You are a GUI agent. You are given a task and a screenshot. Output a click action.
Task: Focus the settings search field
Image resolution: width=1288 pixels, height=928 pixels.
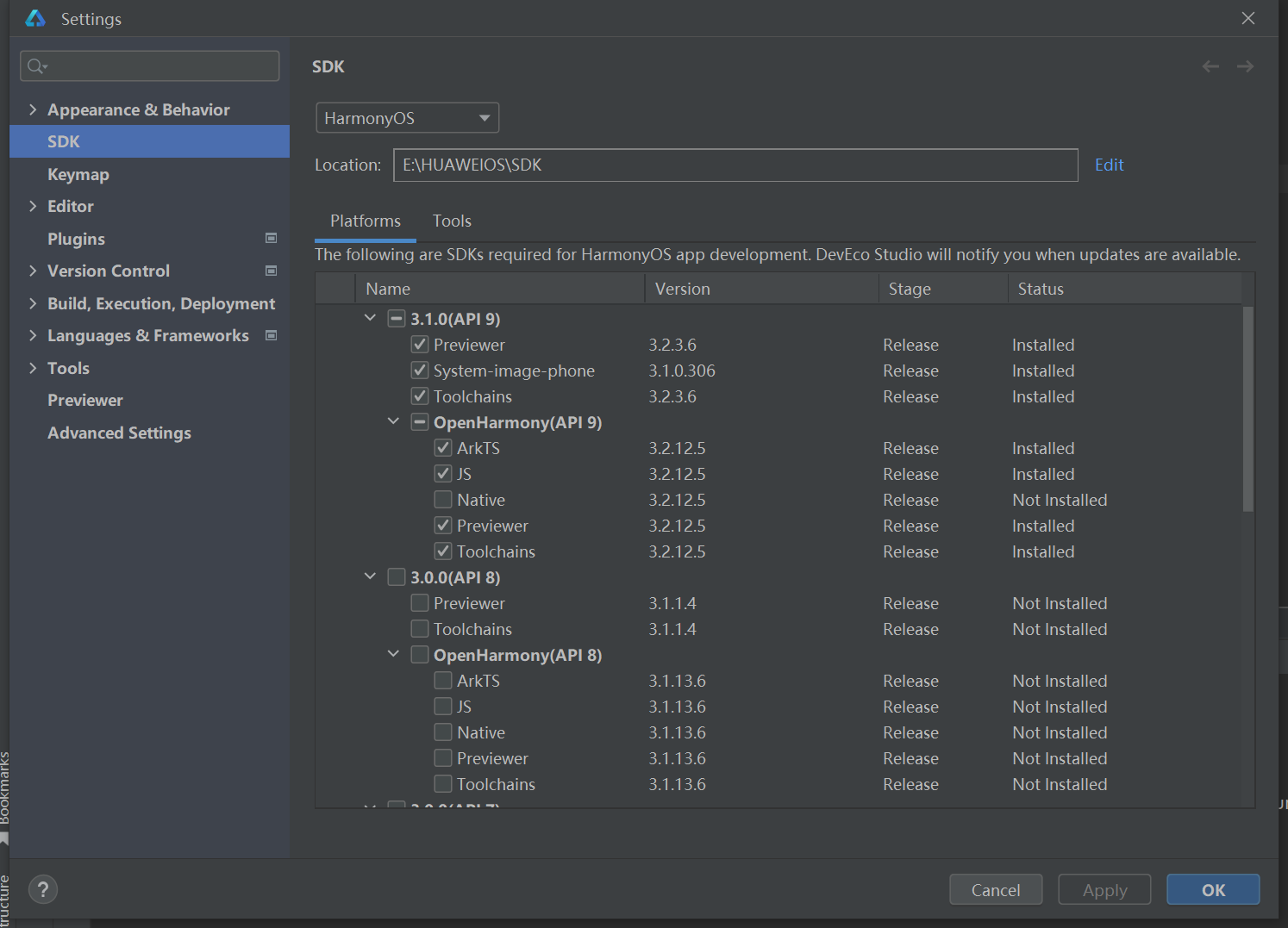pos(150,66)
